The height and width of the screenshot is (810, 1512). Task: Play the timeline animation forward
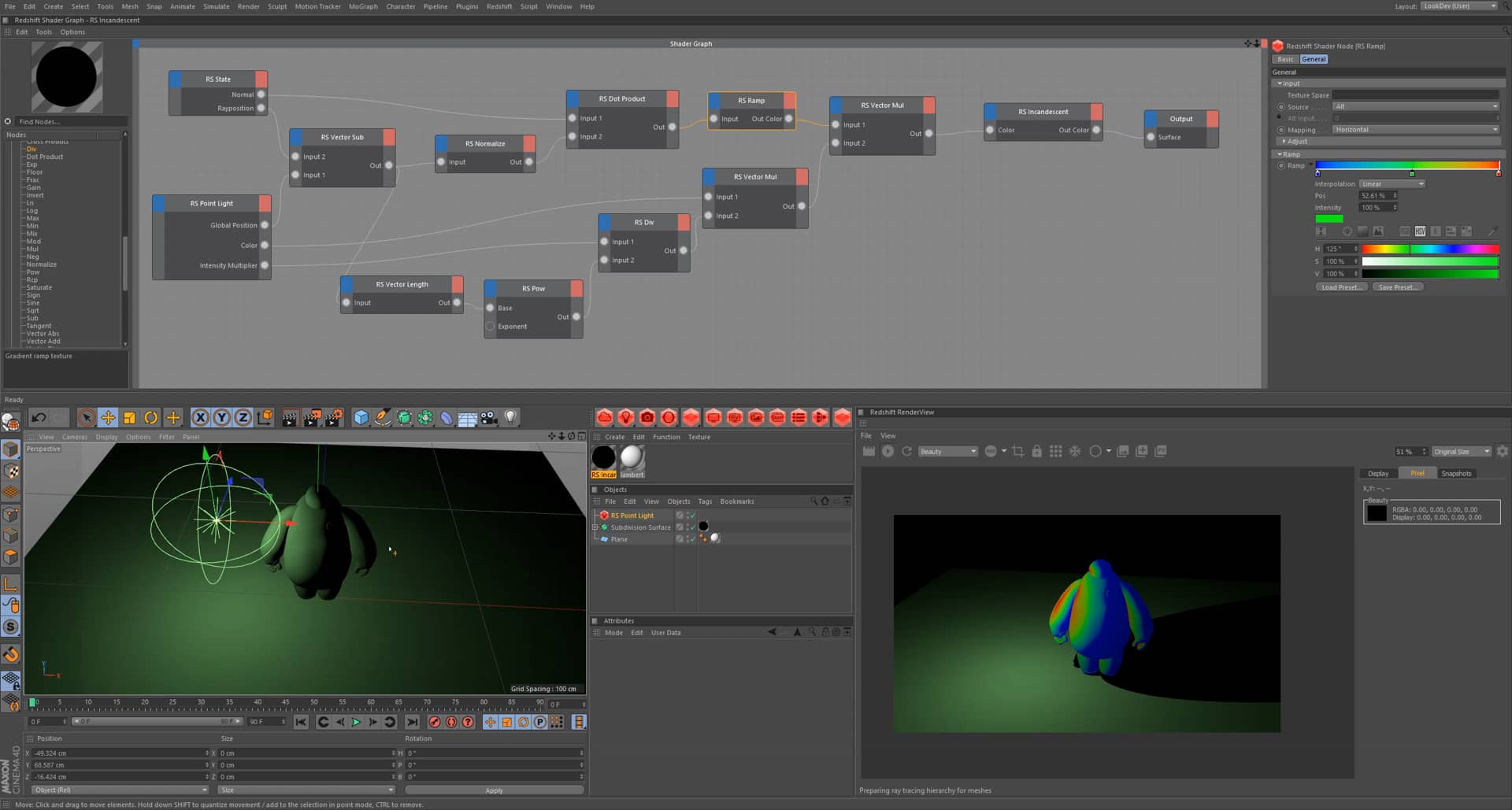[356, 722]
